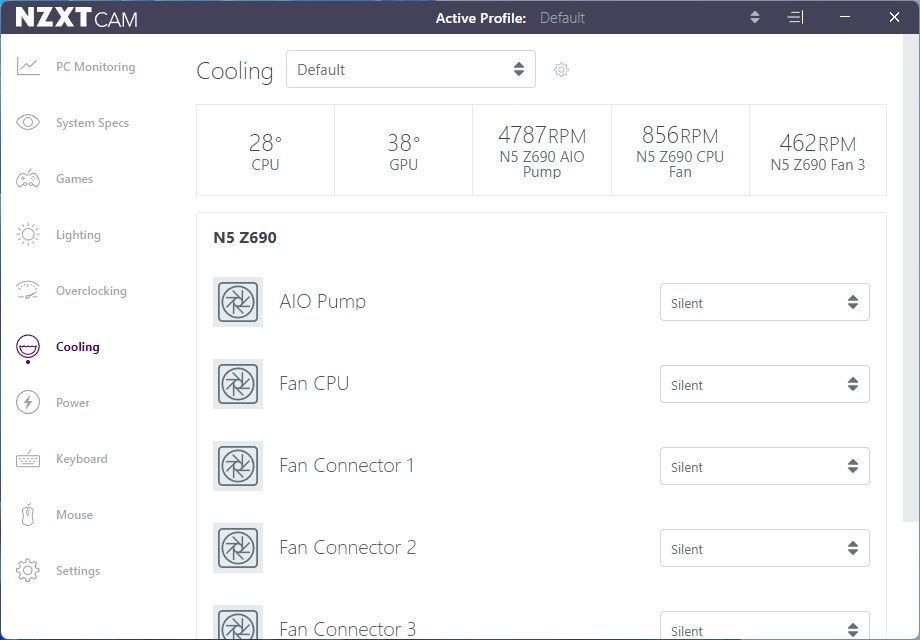Viewport: 920px width, 640px height.
Task: Click the Lighting sun icon
Action: (x=28, y=235)
